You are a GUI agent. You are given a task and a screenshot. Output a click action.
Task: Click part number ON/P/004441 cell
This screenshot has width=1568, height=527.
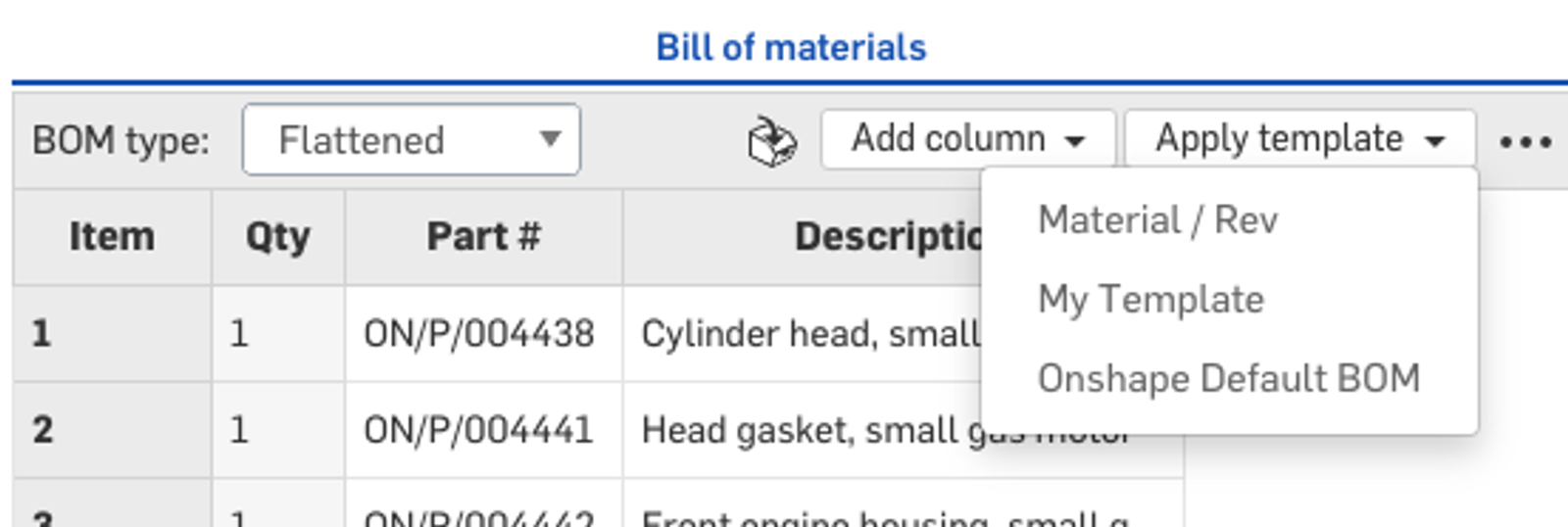479,430
